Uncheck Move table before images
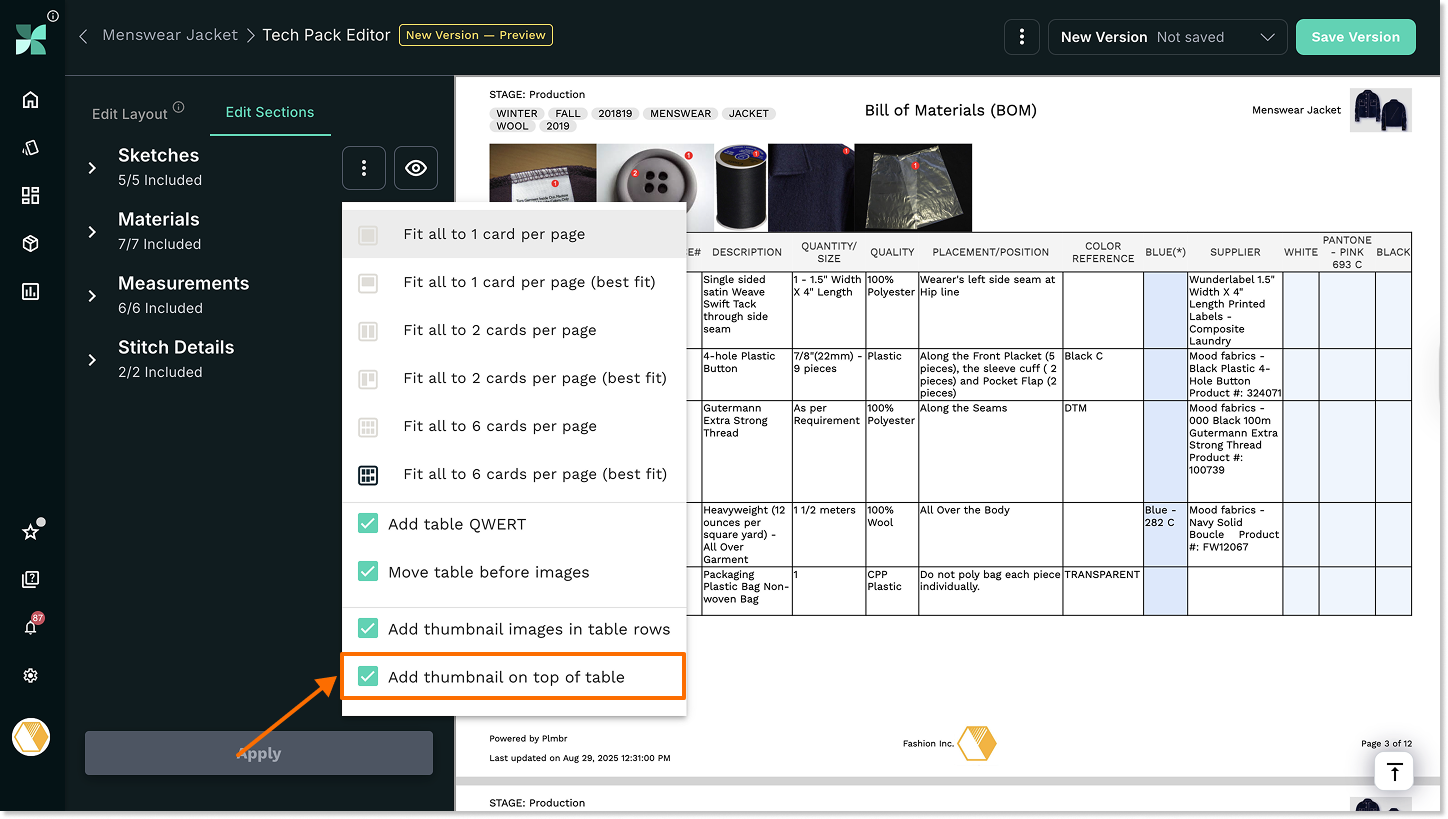The image size is (1448, 819). pyautogui.click(x=368, y=572)
